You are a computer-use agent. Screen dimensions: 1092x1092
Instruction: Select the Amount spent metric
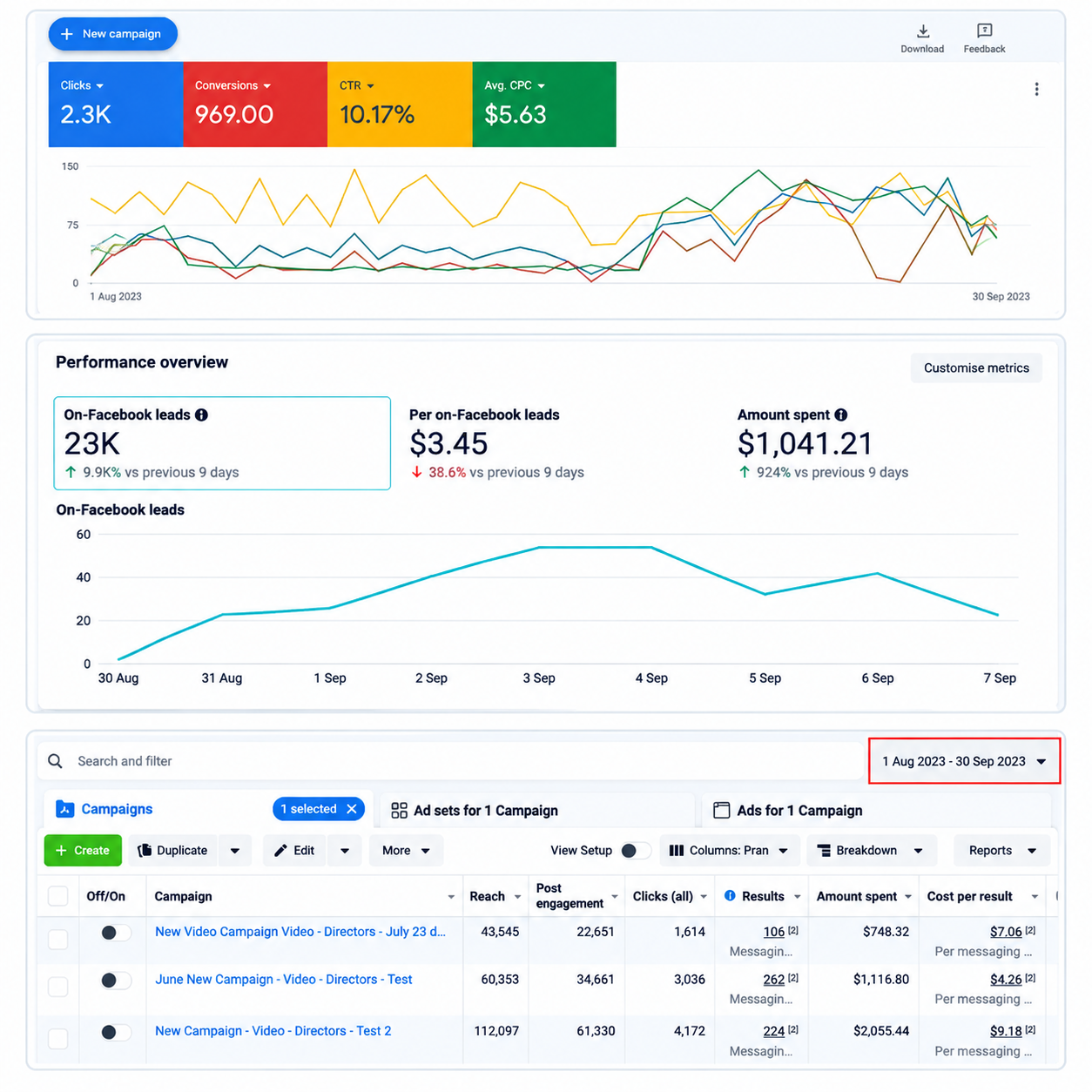point(823,443)
